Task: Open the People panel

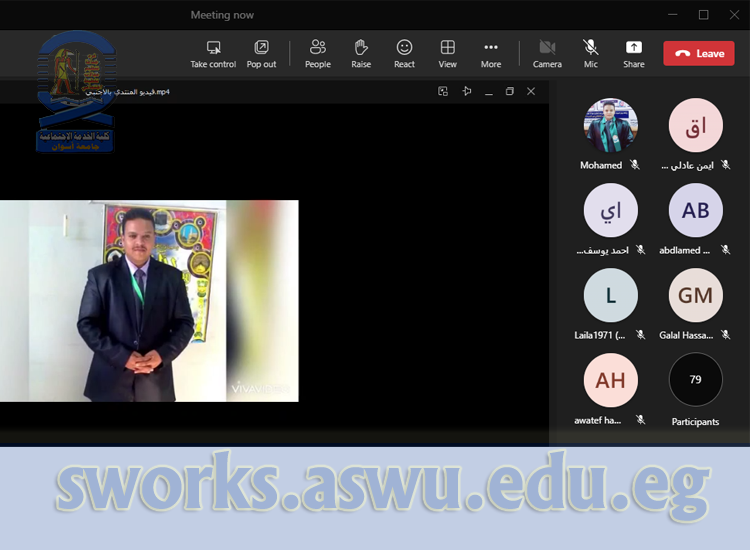Action: point(318,54)
